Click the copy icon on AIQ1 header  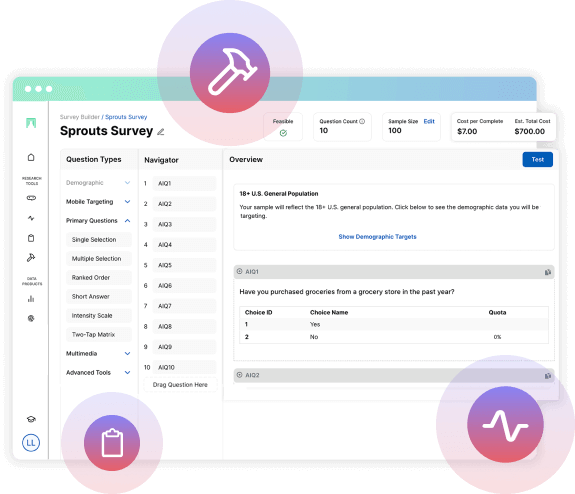pyautogui.click(x=547, y=272)
